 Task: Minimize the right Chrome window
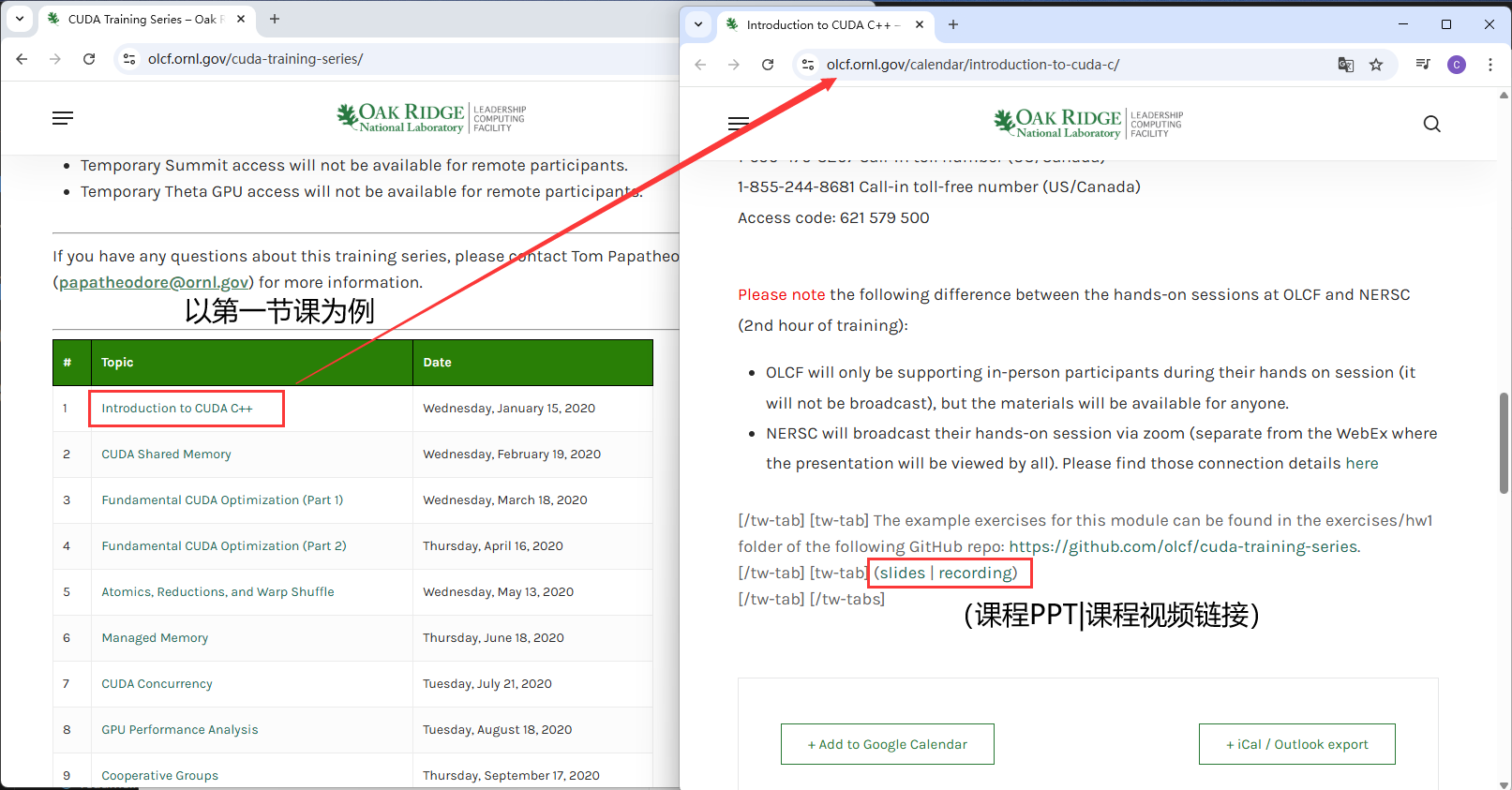1403,24
